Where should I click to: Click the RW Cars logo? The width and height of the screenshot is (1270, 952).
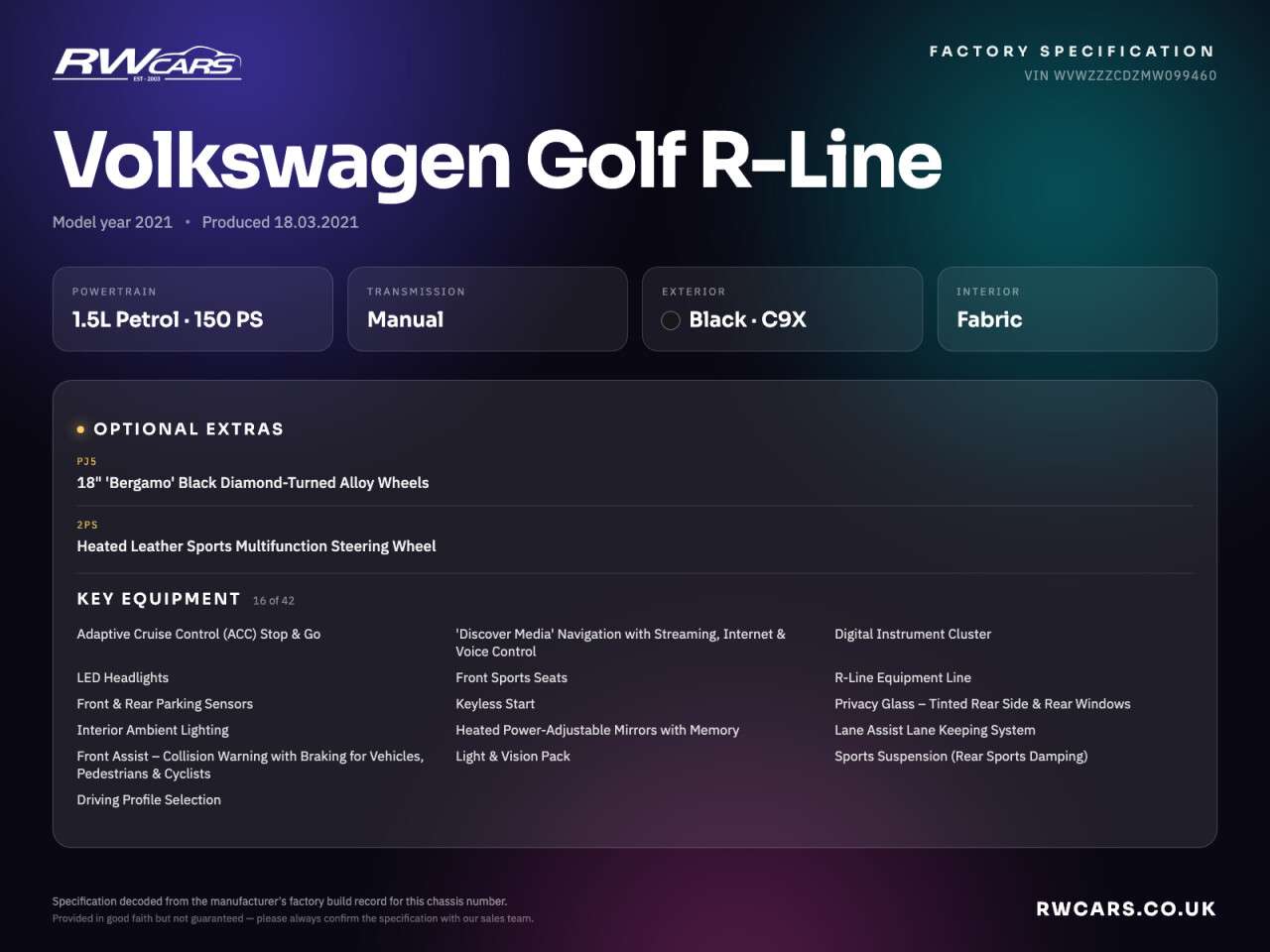(x=147, y=63)
